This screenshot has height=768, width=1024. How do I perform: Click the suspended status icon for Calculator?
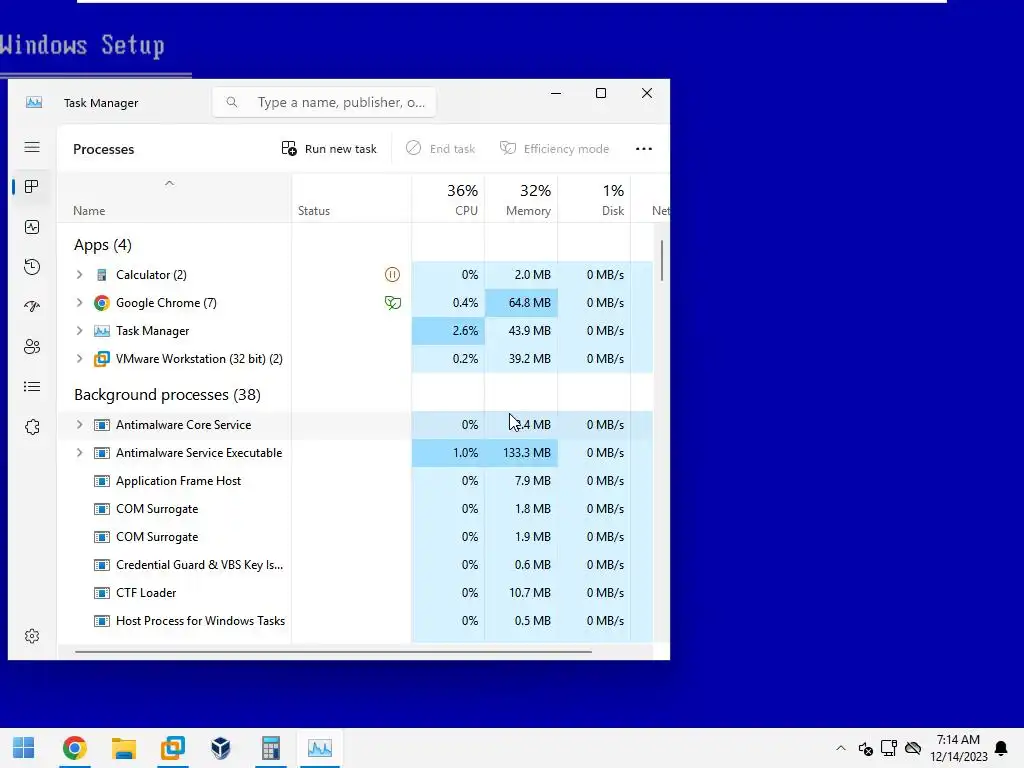click(x=392, y=274)
